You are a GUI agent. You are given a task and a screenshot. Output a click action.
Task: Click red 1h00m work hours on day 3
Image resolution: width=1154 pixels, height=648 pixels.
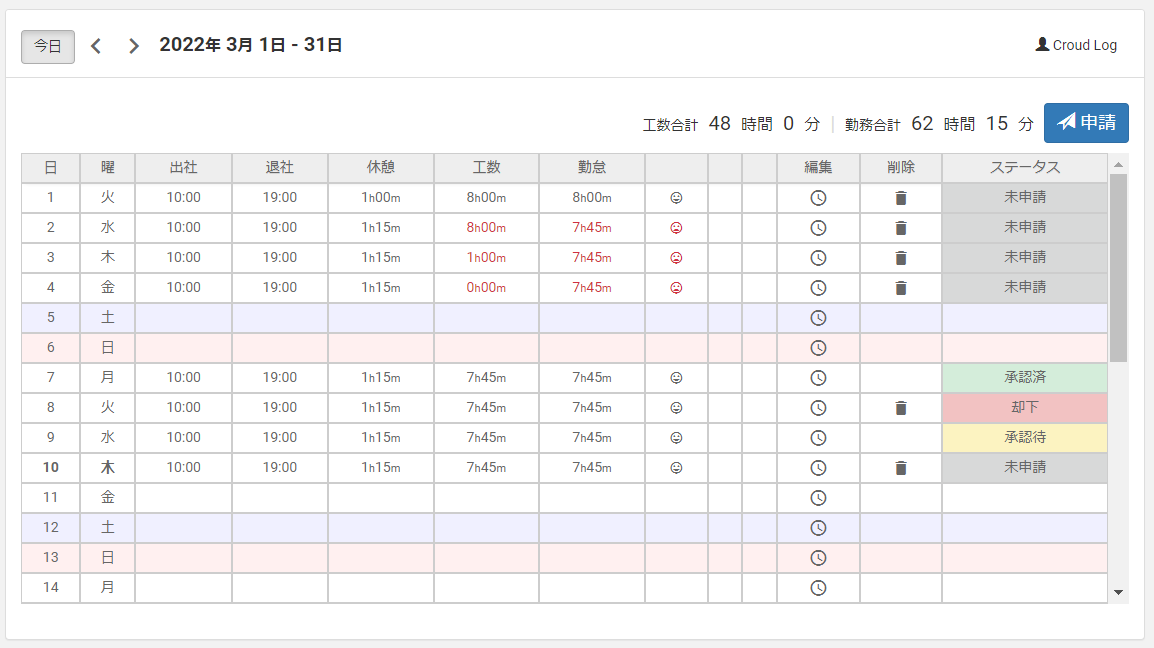click(486, 258)
